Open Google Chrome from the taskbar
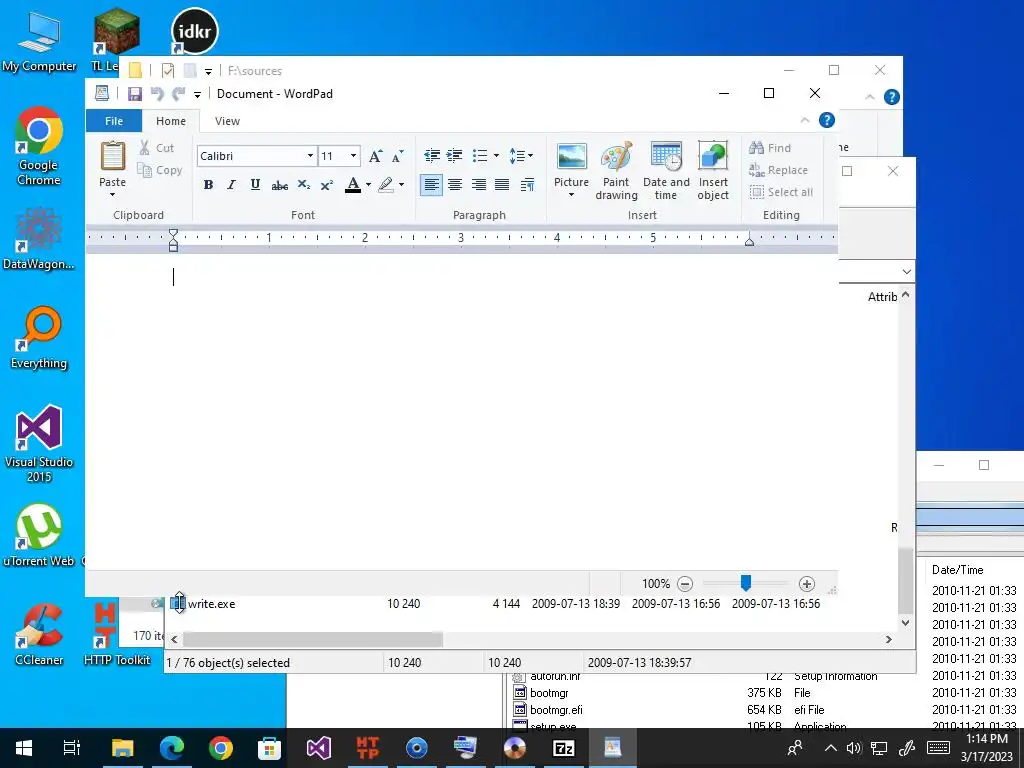 pos(221,748)
